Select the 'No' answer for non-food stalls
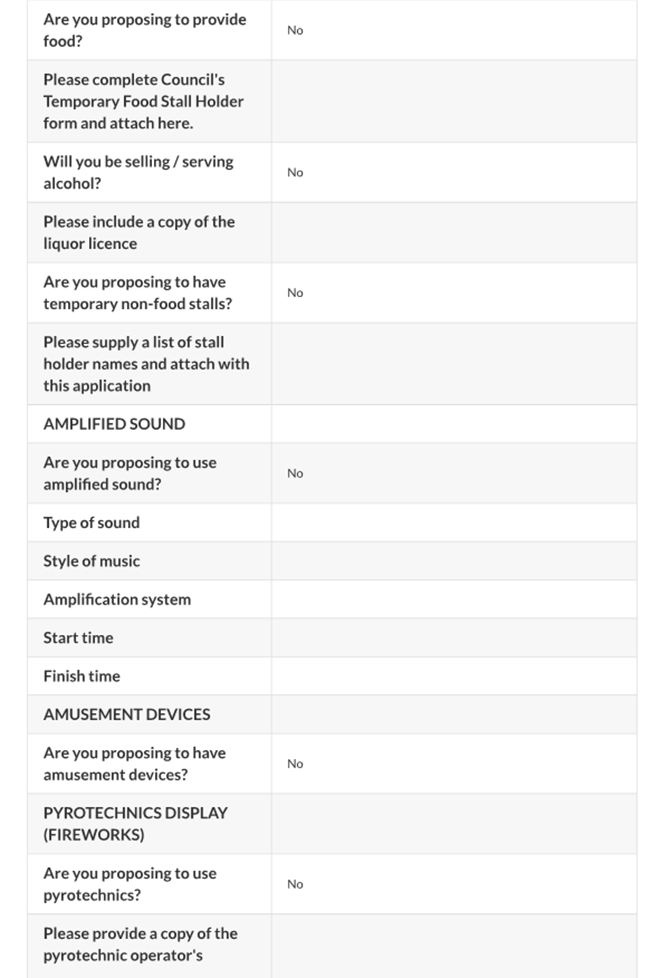The height and width of the screenshot is (978, 661). (x=295, y=292)
